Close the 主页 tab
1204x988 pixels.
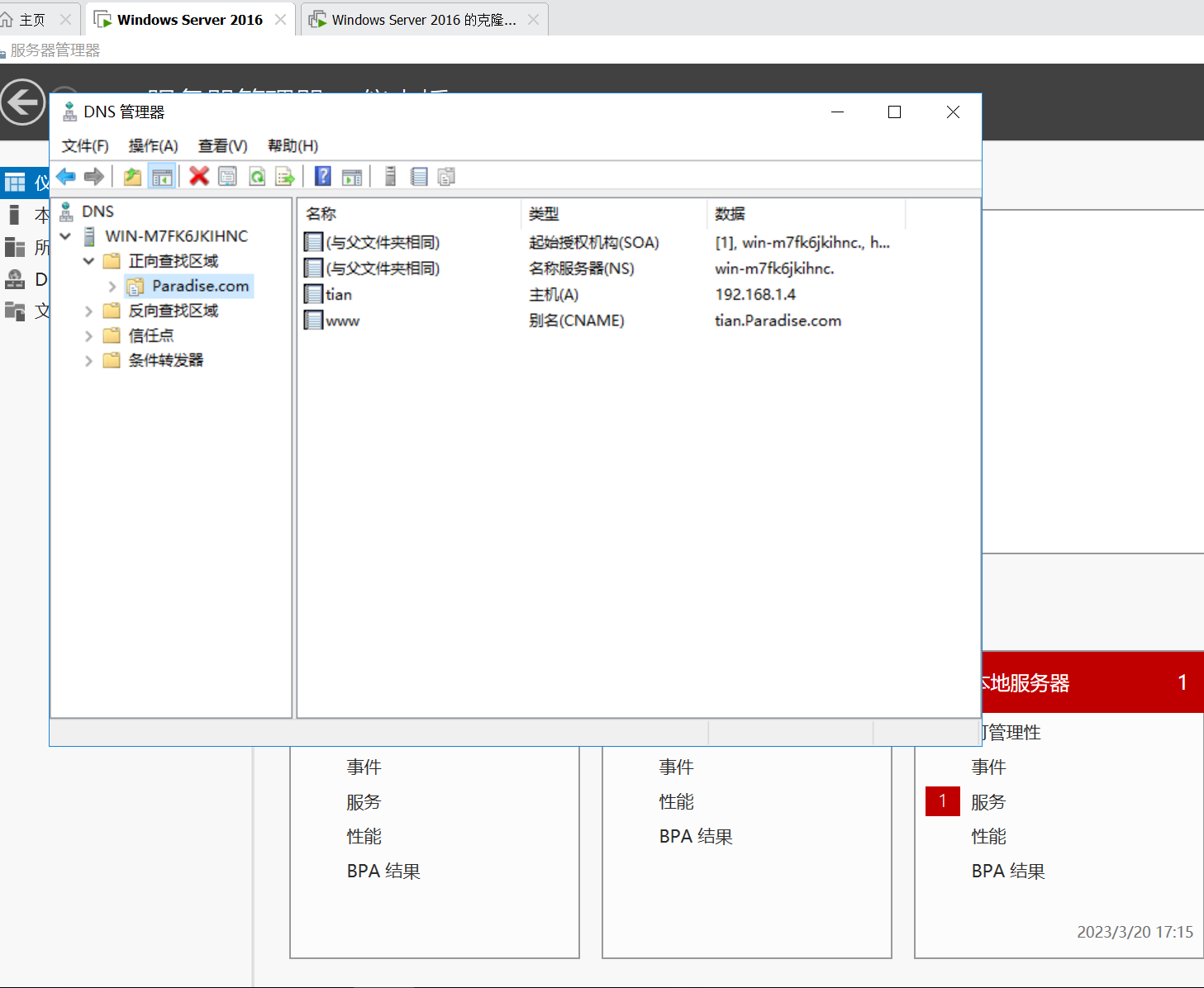[x=66, y=20]
